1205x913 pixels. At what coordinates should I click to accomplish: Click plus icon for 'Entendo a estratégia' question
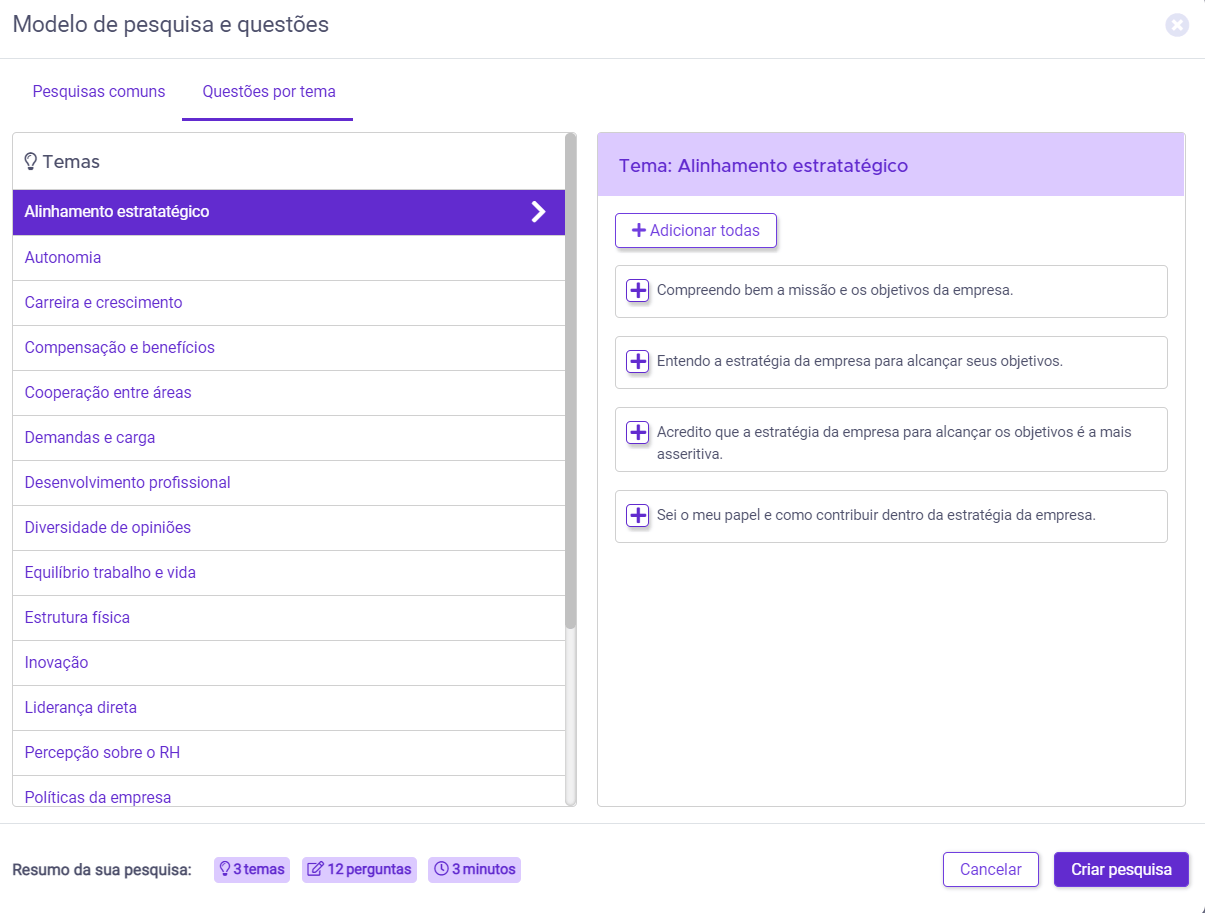[637, 362]
